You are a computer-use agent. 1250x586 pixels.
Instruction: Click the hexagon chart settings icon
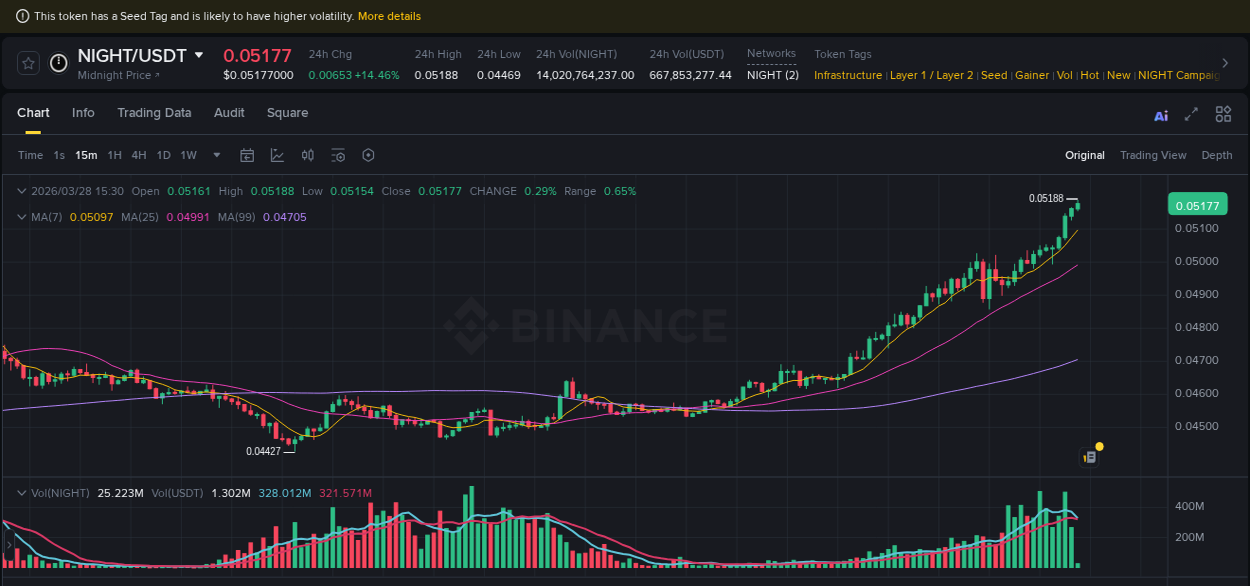368,155
